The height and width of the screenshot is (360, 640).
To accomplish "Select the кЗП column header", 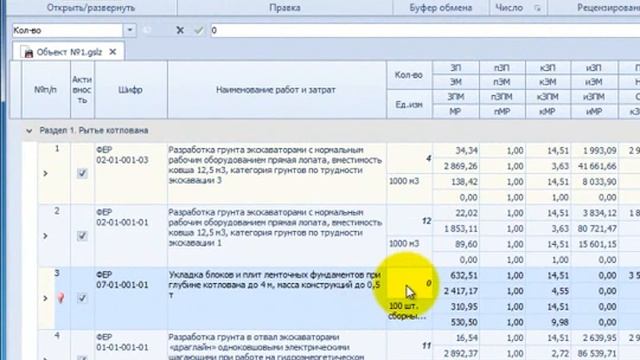I will pyautogui.click(x=548, y=68).
